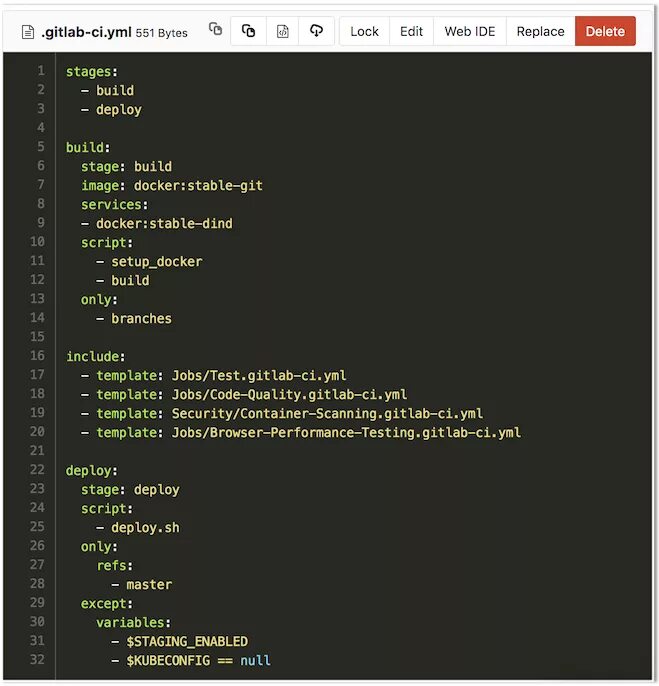Screen dimensions: 659x686
Task: Select line number 1
Action: pos(41,71)
